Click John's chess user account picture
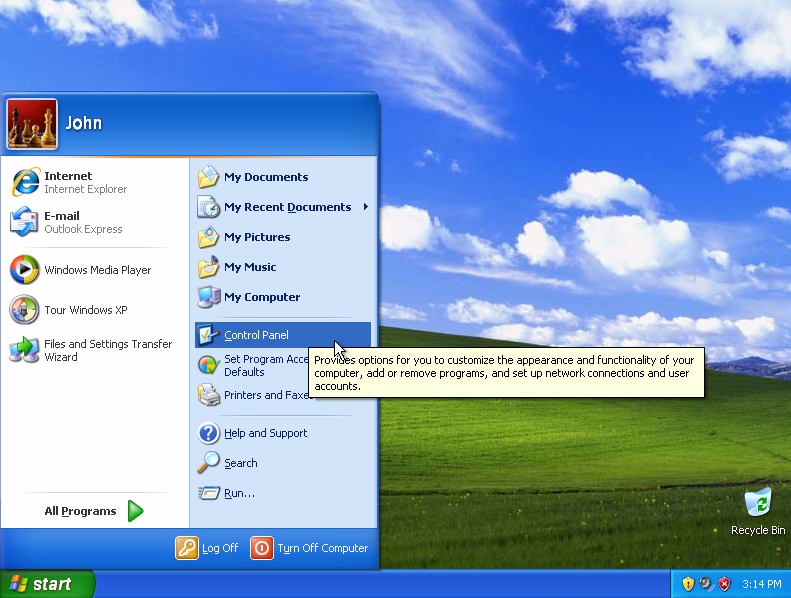The width and height of the screenshot is (791, 598). 32,124
